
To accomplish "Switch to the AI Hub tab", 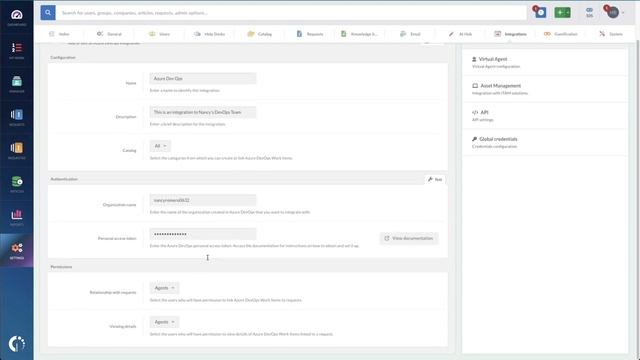I will point(460,34).
